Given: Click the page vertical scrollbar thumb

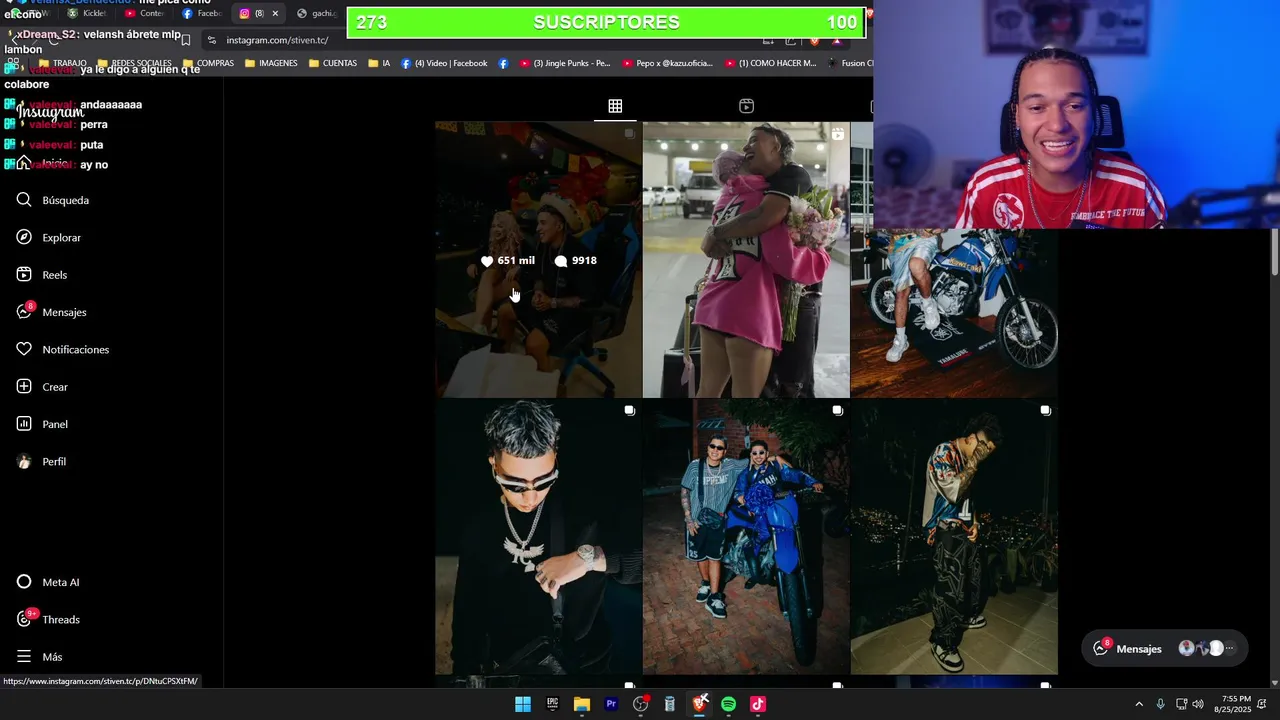Looking at the screenshot, I should point(1275,251).
